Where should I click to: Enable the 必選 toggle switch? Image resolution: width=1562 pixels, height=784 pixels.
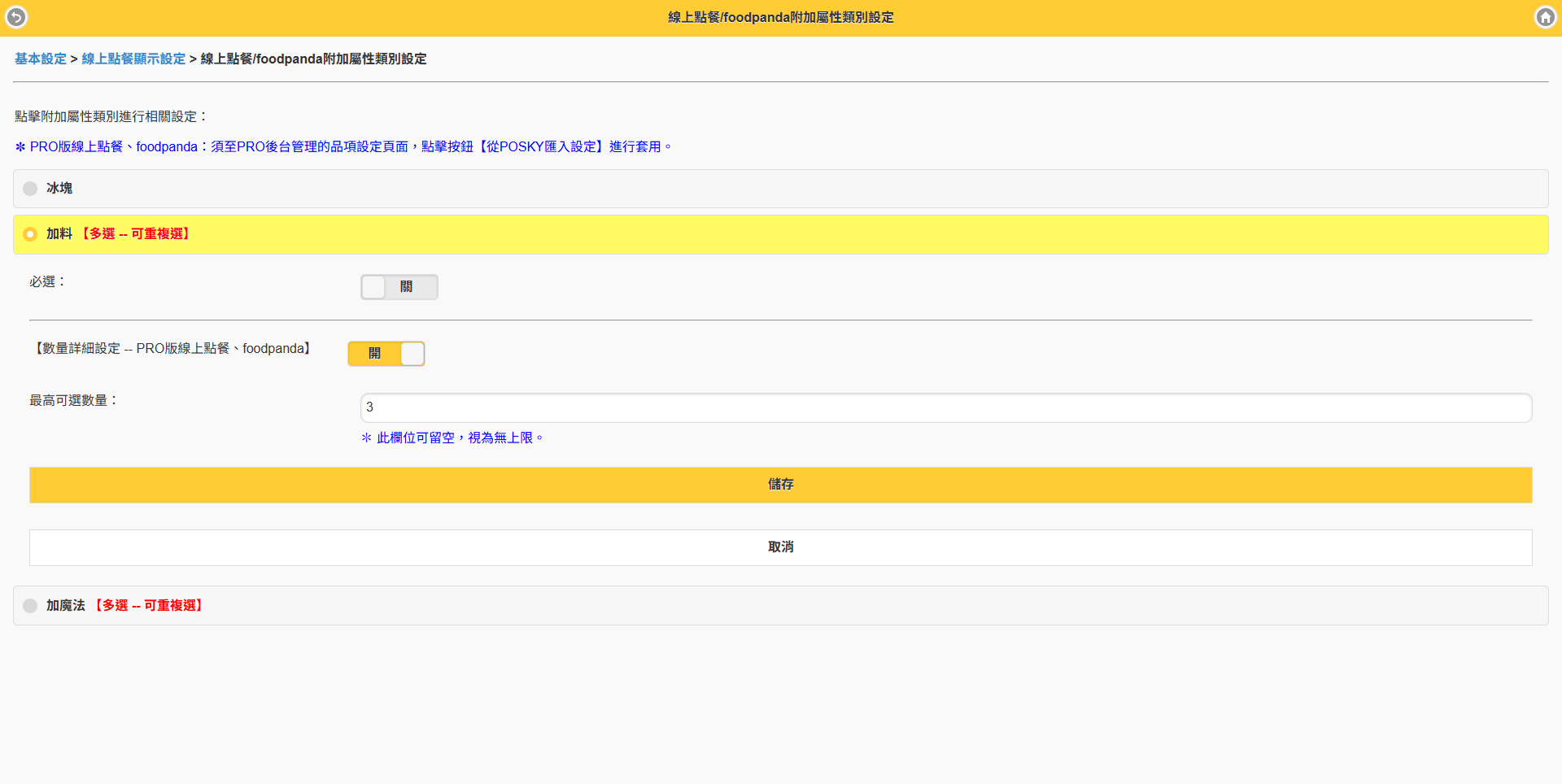tap(399, 287)
